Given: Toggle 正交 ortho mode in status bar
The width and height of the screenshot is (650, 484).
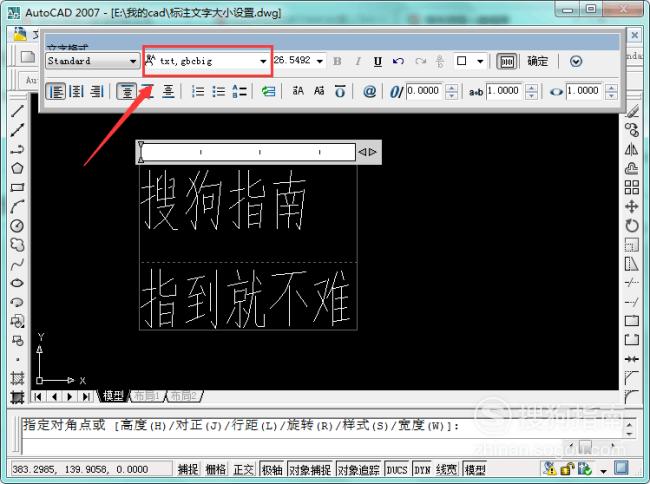Looking at the screenshot, I should pyautogui.click(x=243, y=469).
